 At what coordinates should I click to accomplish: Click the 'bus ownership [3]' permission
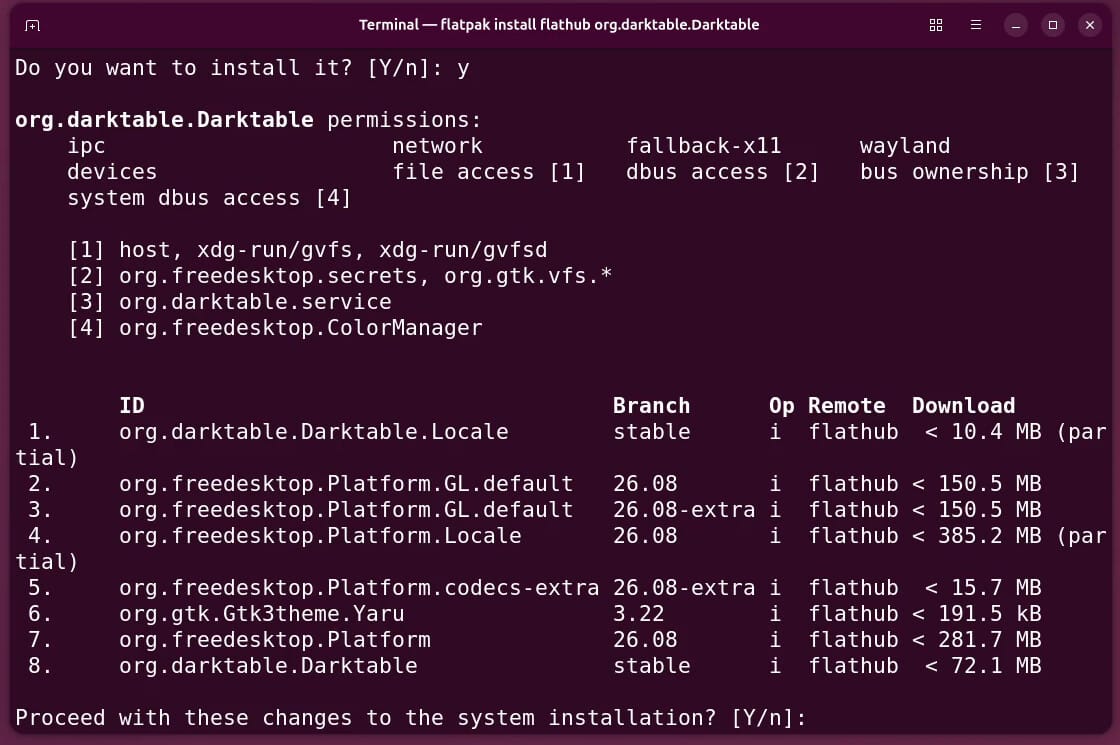tap(970, 171)
